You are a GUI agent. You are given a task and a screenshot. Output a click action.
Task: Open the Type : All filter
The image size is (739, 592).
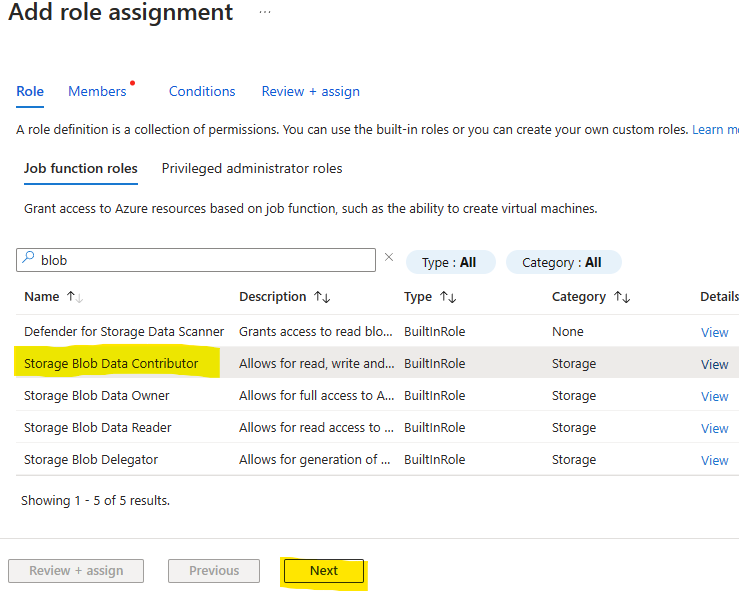click(x=451, y=262)
